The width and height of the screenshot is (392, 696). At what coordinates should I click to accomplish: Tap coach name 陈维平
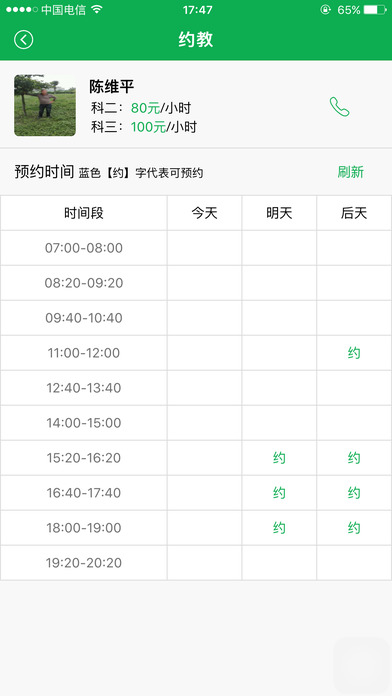[x=111, y=87]
